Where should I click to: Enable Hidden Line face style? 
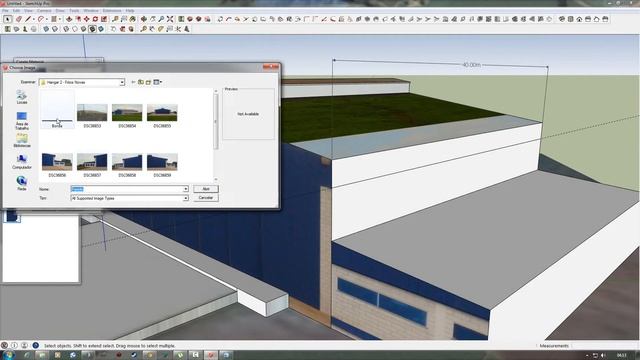click(x=75, y=29)
